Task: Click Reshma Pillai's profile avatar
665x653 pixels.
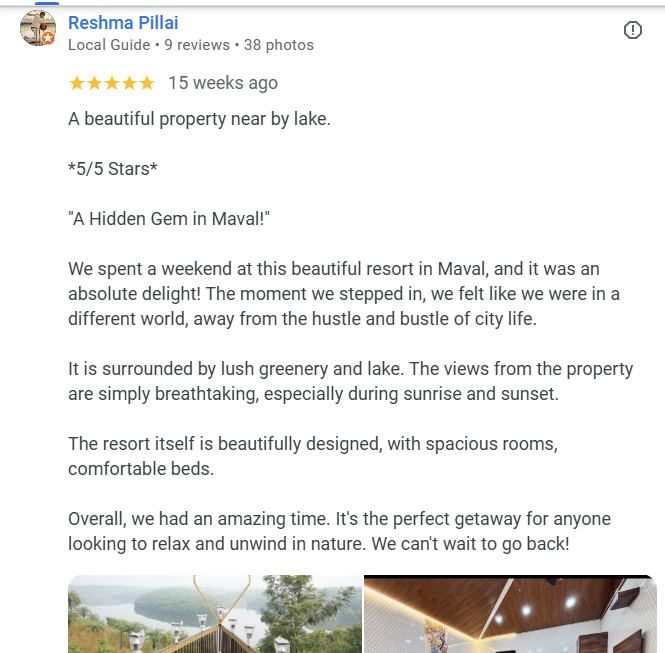Action: point(37,28)
